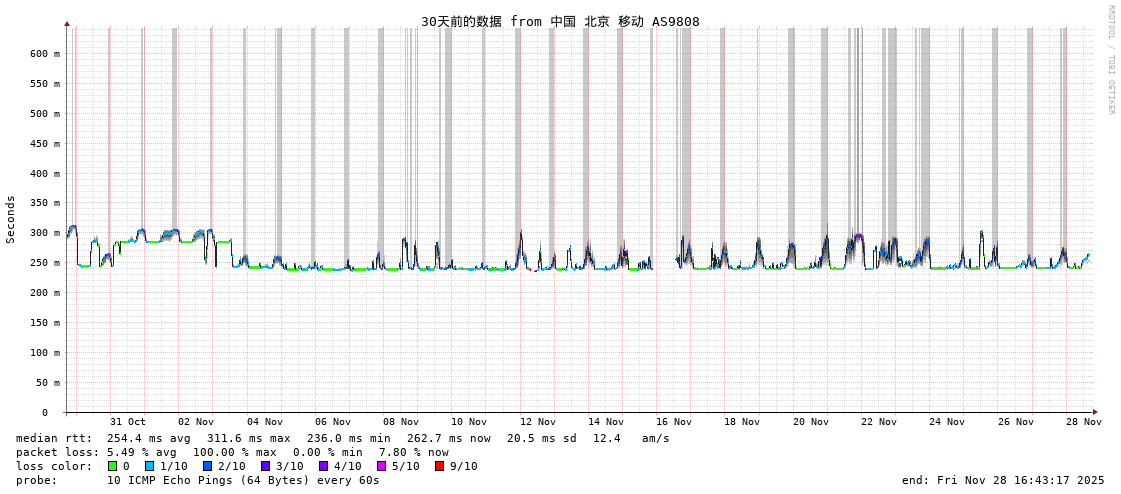This screenshot has width=1121, height=494.
Task: Click the 3/10 loss color swatch
Action: click(x=265, y=466)
